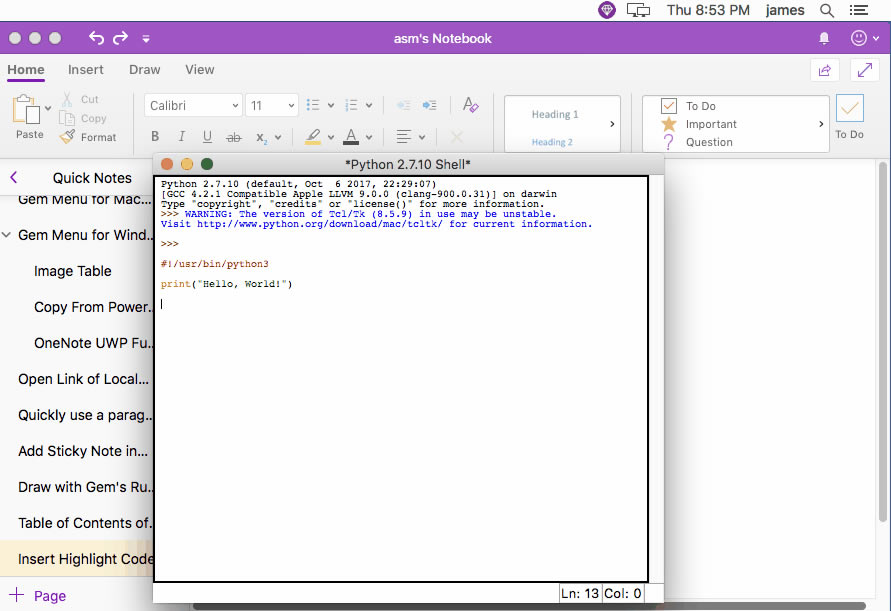Increase paragraph indent
Viewport: 891px width, 611px height.
(x=428, y=105)
